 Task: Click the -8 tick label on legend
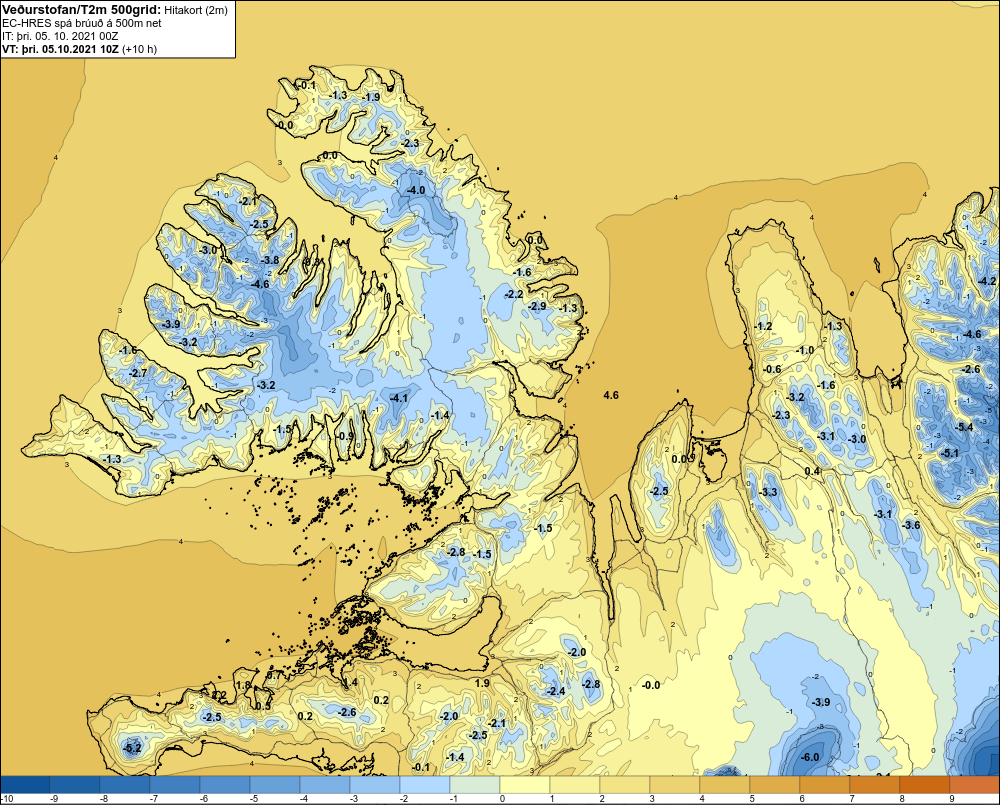click(x=103, y=799)
